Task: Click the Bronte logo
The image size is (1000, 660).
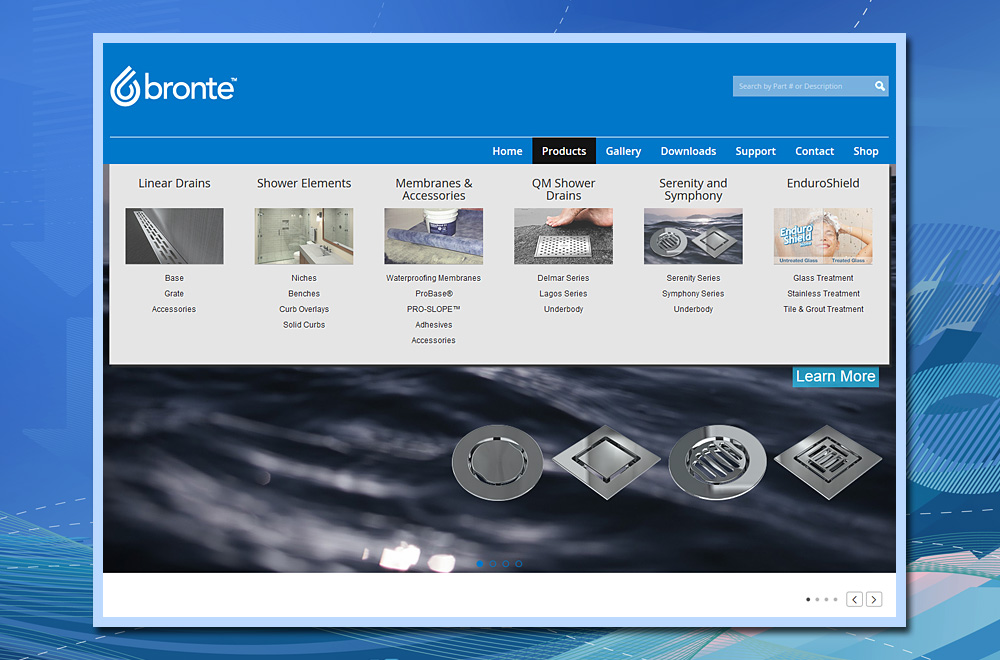Action: pos(173,86)
